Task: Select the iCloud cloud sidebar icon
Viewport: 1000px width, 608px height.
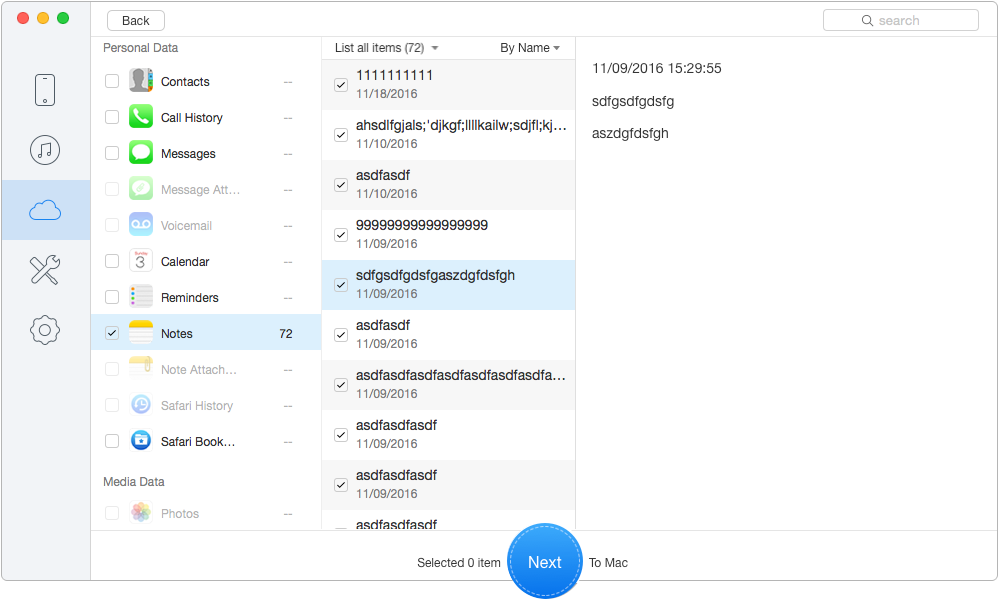Action: pyautogui.click(x=45, y=210)
